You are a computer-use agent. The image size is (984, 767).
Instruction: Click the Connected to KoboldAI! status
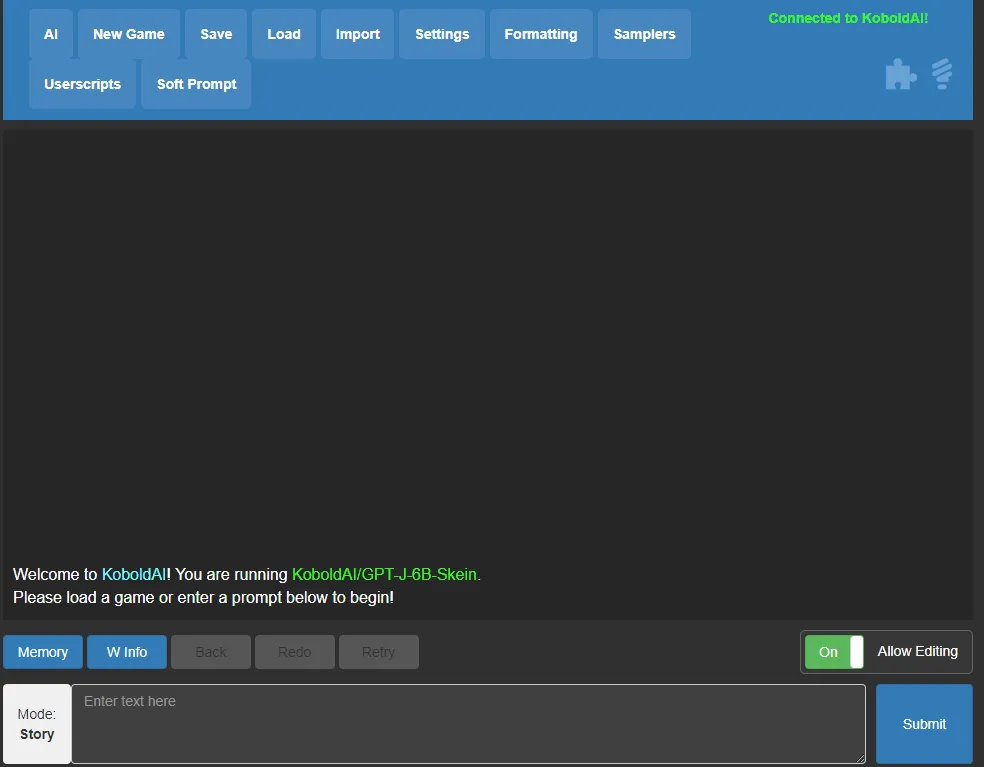pyautogui.click(x=848, y=18)
